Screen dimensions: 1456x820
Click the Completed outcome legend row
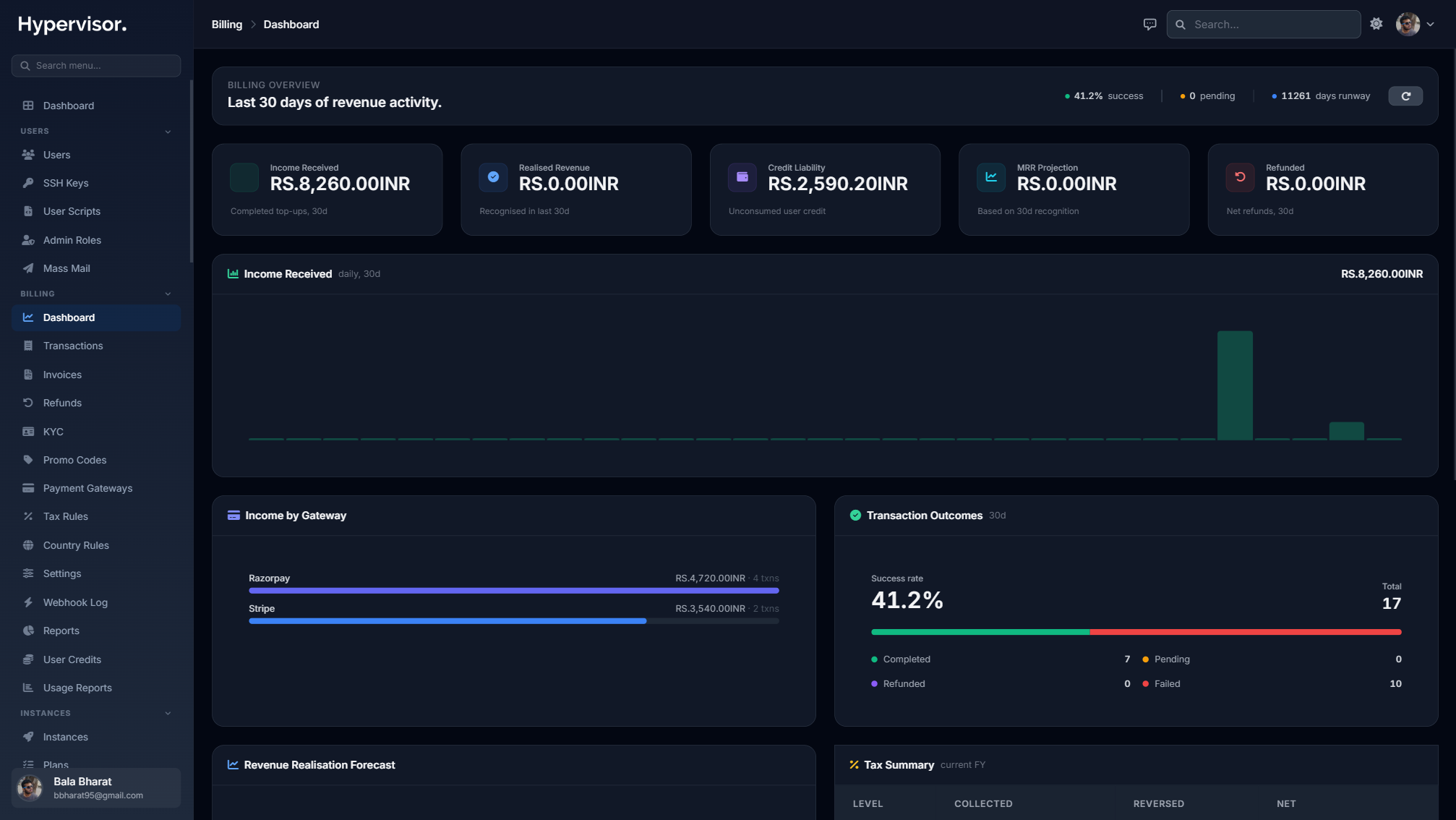tap(1001, 659)
